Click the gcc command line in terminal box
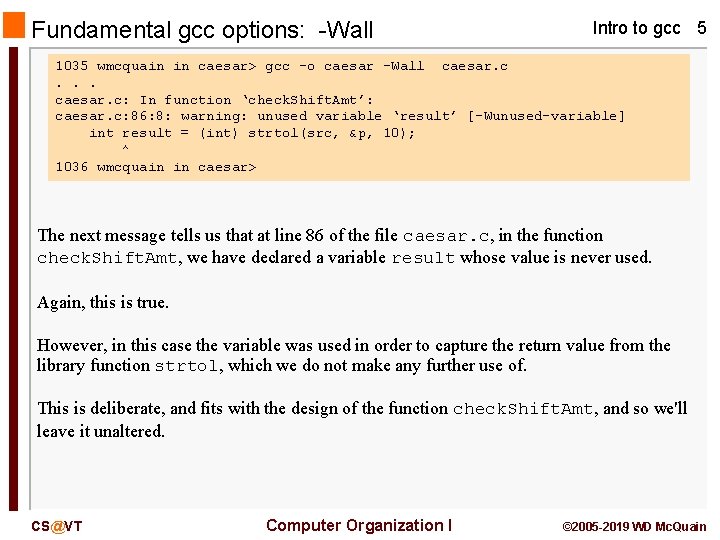 [x=281, y=66]
